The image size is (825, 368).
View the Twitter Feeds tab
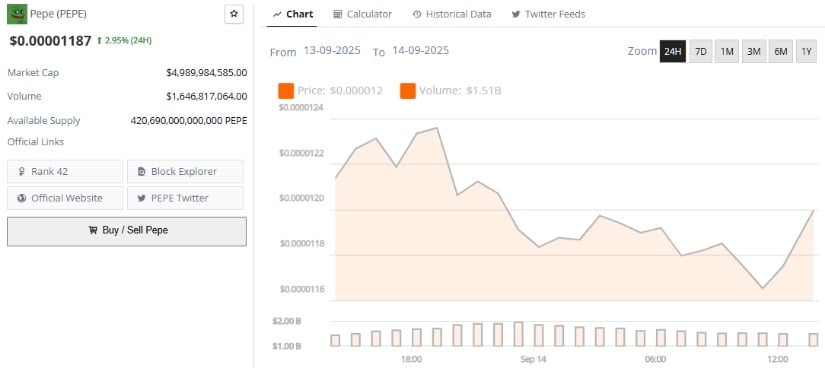[548, 14]
